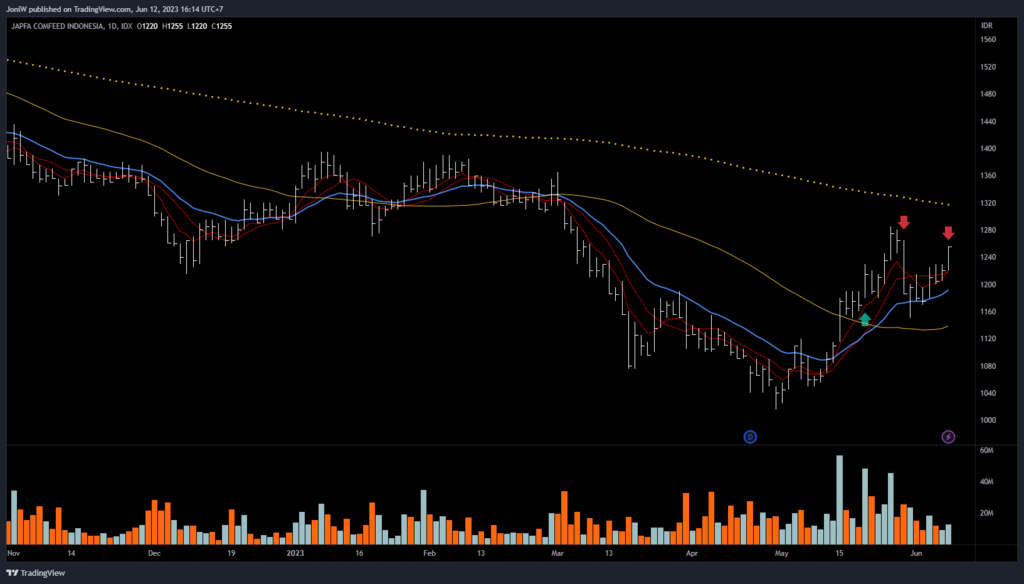This screenshot has height=584, width=1024.
Task: Select the Jun label on time axis
Action: point(916,552)
